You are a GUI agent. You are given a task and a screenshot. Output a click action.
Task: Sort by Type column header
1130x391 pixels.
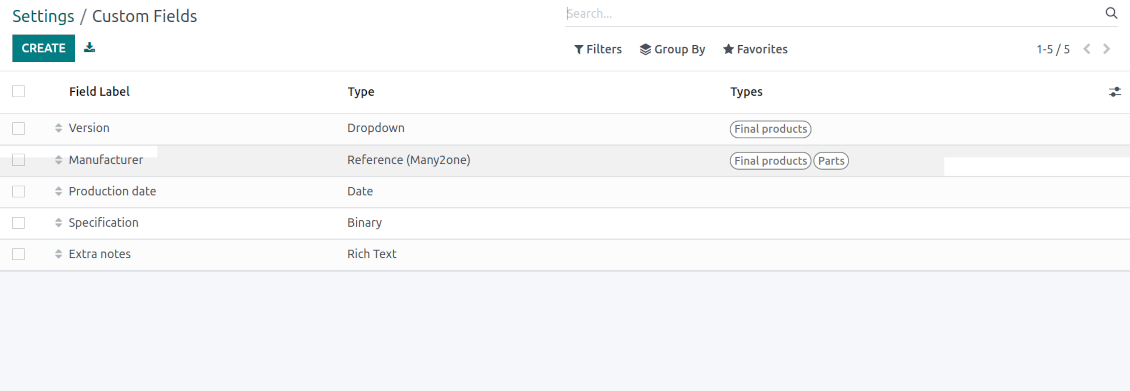tap(361, 91)
